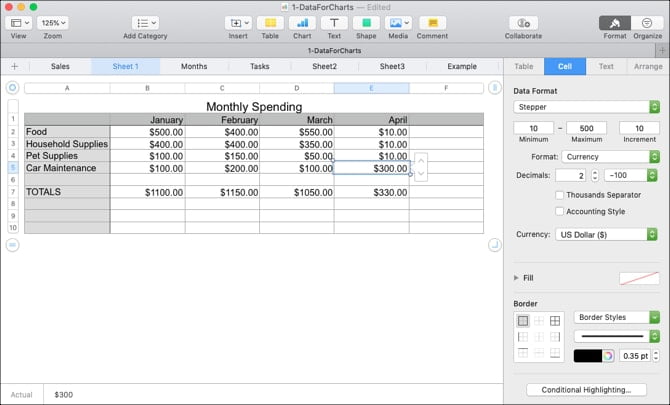Click the Add Category button

coord(145,22)
